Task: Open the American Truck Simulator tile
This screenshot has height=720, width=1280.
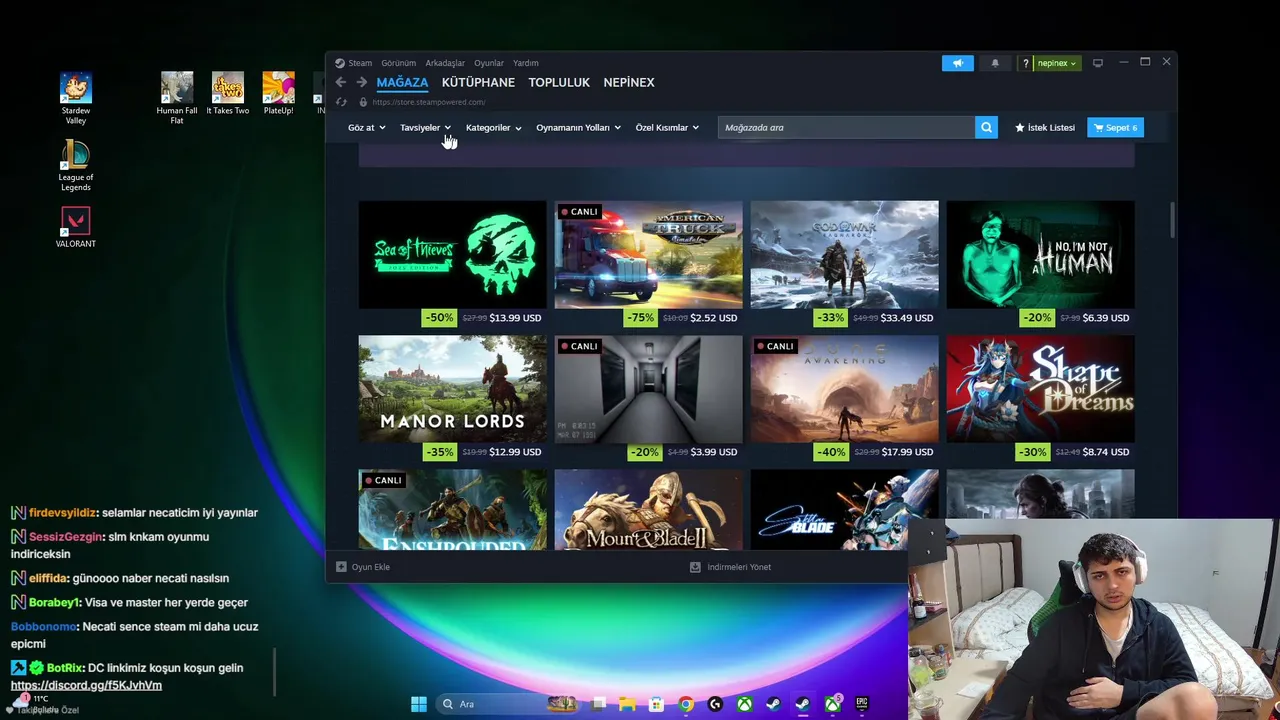Action: pyautogui.click(x=648, y=254)
